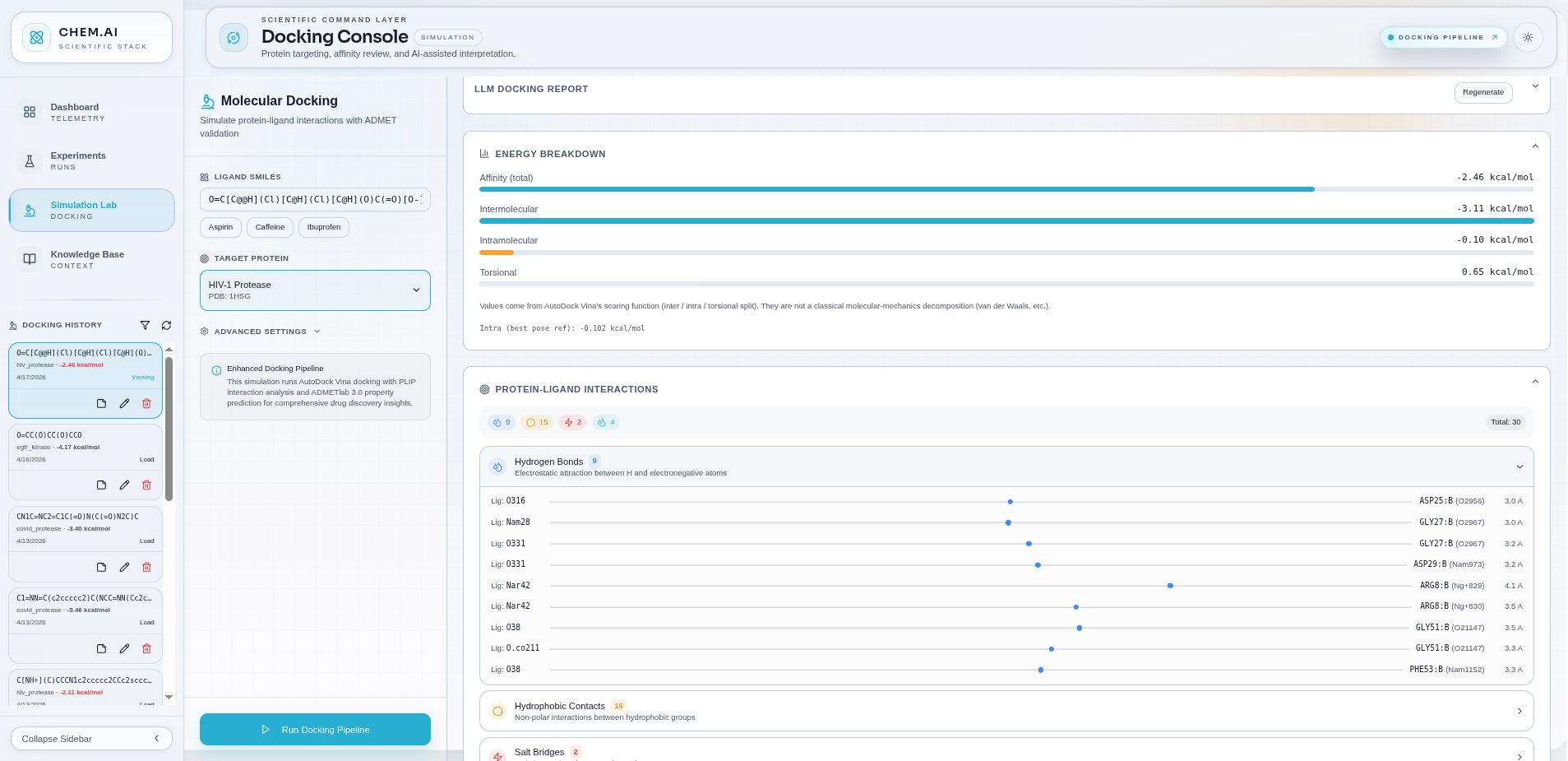Screen dimensions: 1568x761
Task: Refresh the docking history list
Action: click(x=166, y=325)
